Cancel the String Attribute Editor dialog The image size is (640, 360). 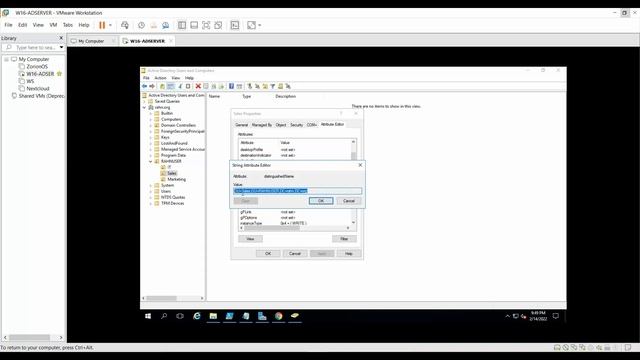349,201
